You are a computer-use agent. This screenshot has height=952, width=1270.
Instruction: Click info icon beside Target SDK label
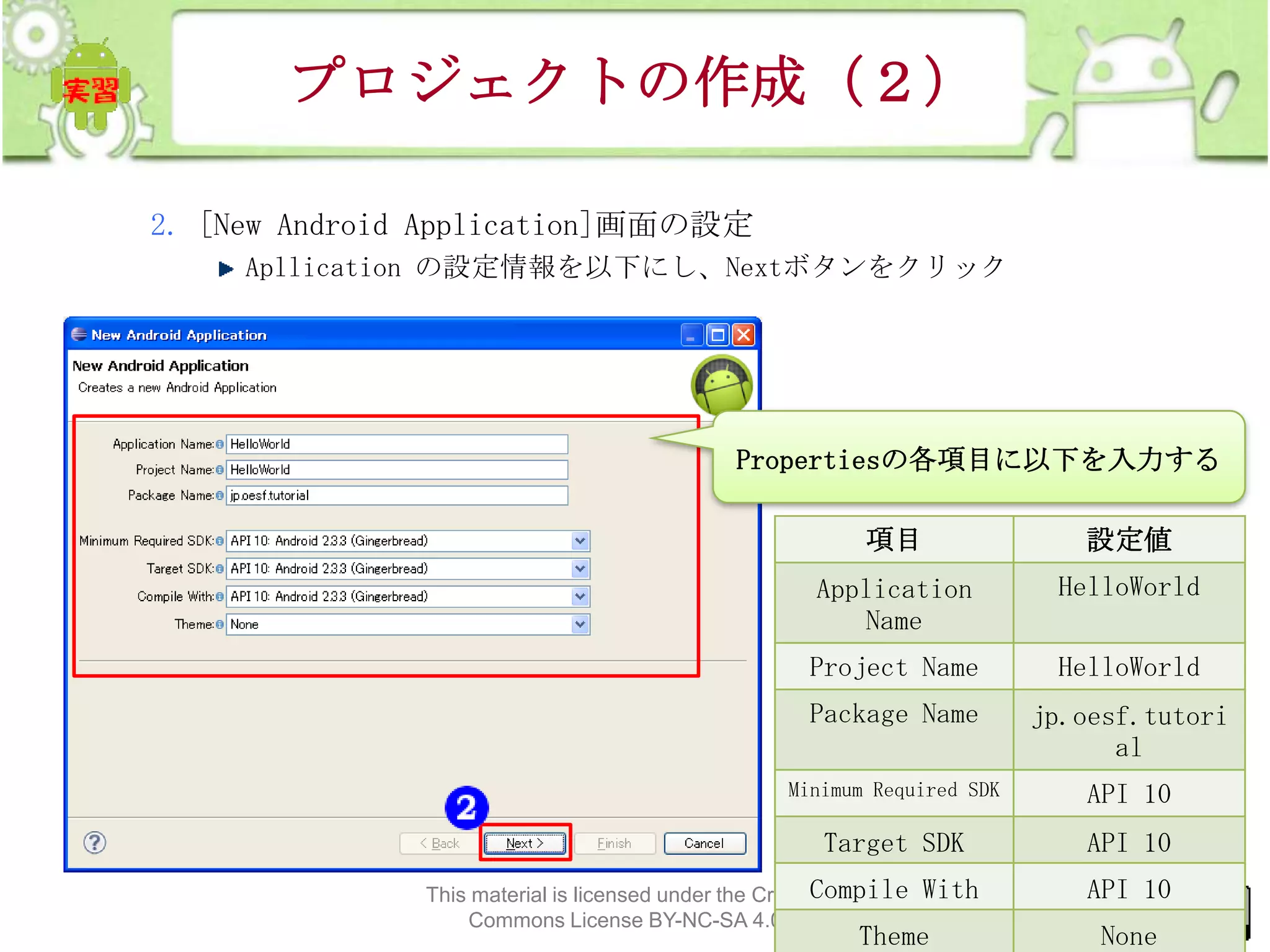click(x=220, y=569)
